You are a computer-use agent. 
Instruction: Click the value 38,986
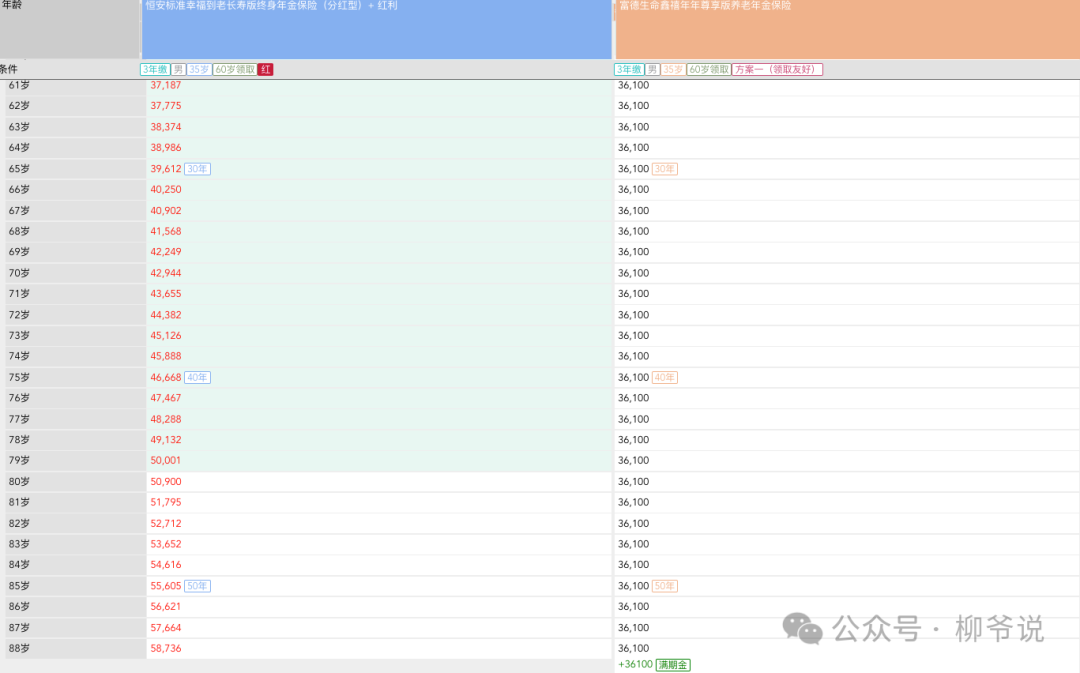(166, 147)
